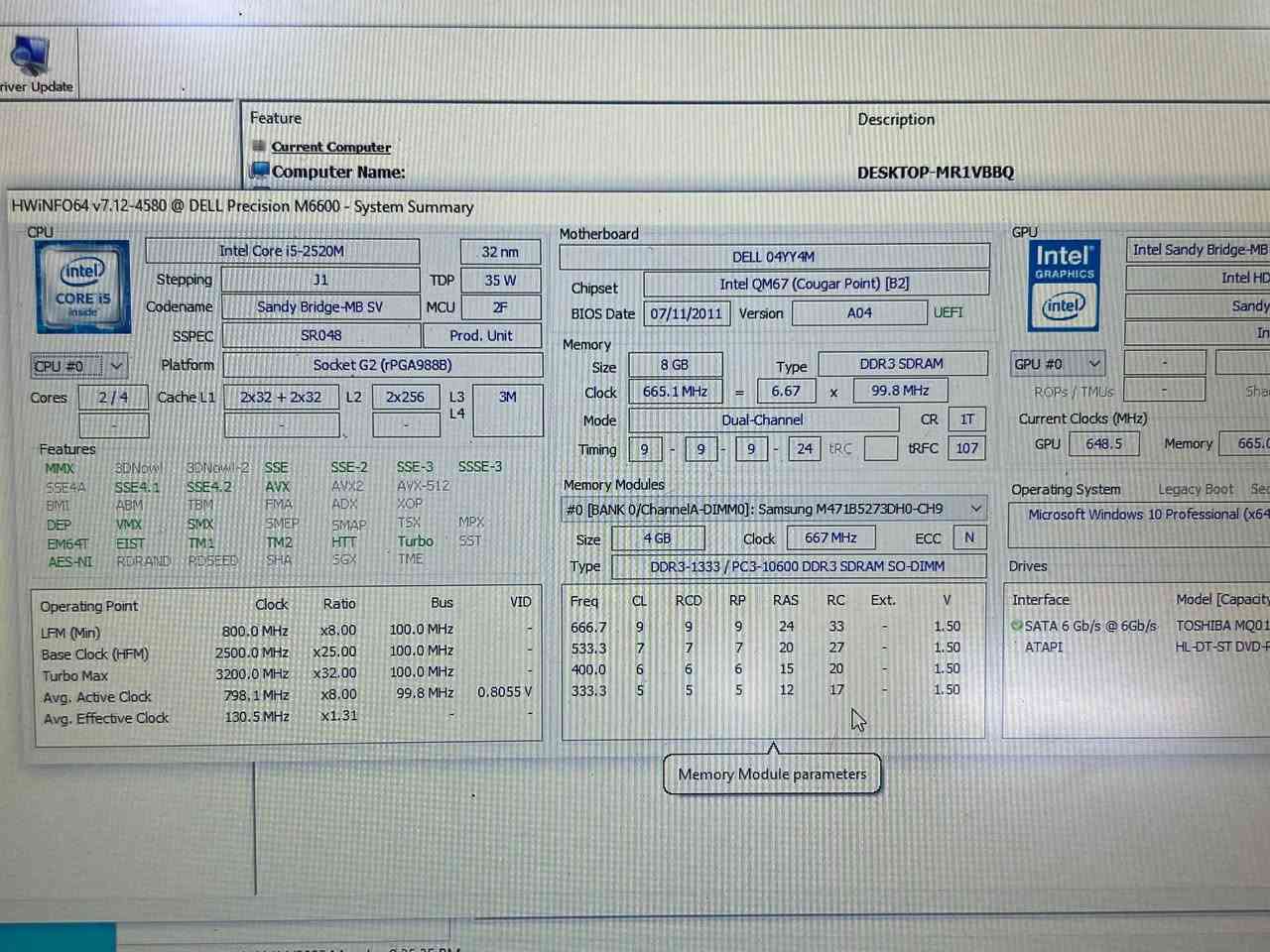This screenshot has height=952, width=1270.
Task: Click the 333.3 frequency timing row
Action: coord(766,690)
